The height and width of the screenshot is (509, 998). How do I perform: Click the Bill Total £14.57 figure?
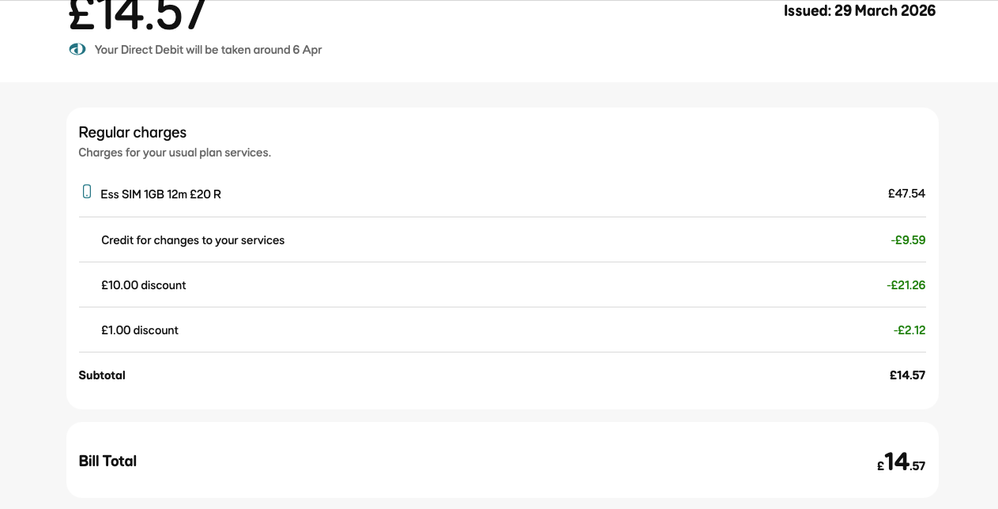(900, 462)
